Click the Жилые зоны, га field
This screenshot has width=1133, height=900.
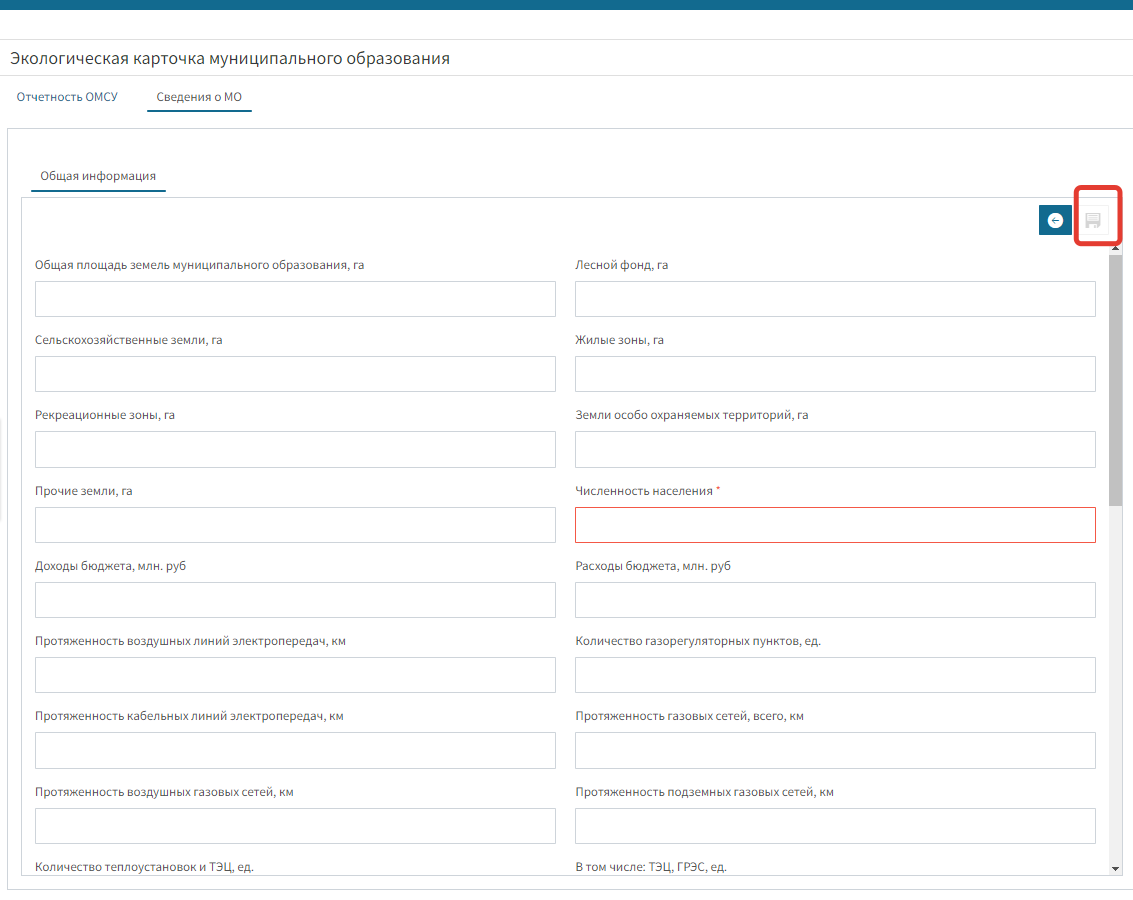click(x=835, y=374)
